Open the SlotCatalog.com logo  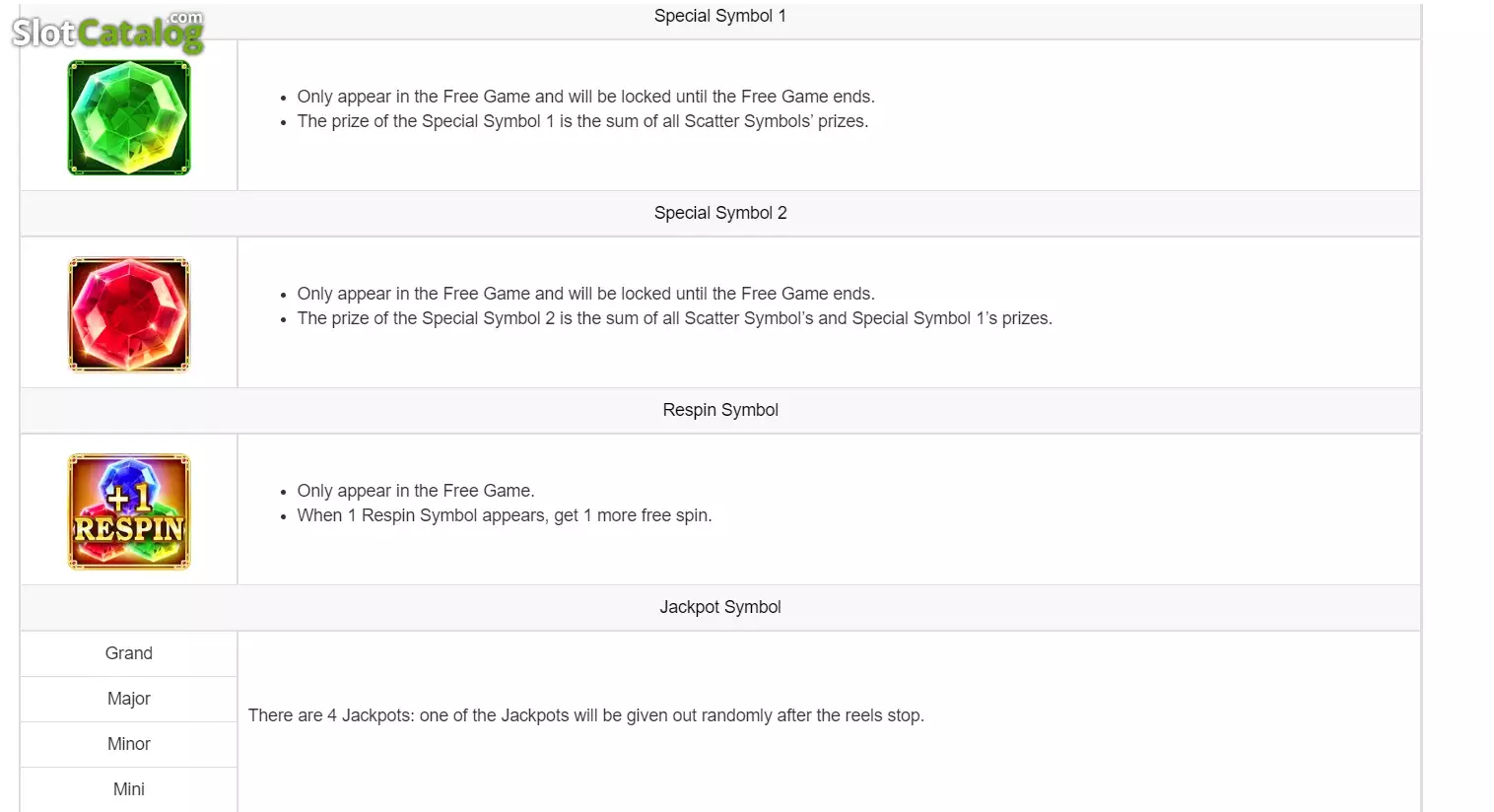(x=107, y=33)
